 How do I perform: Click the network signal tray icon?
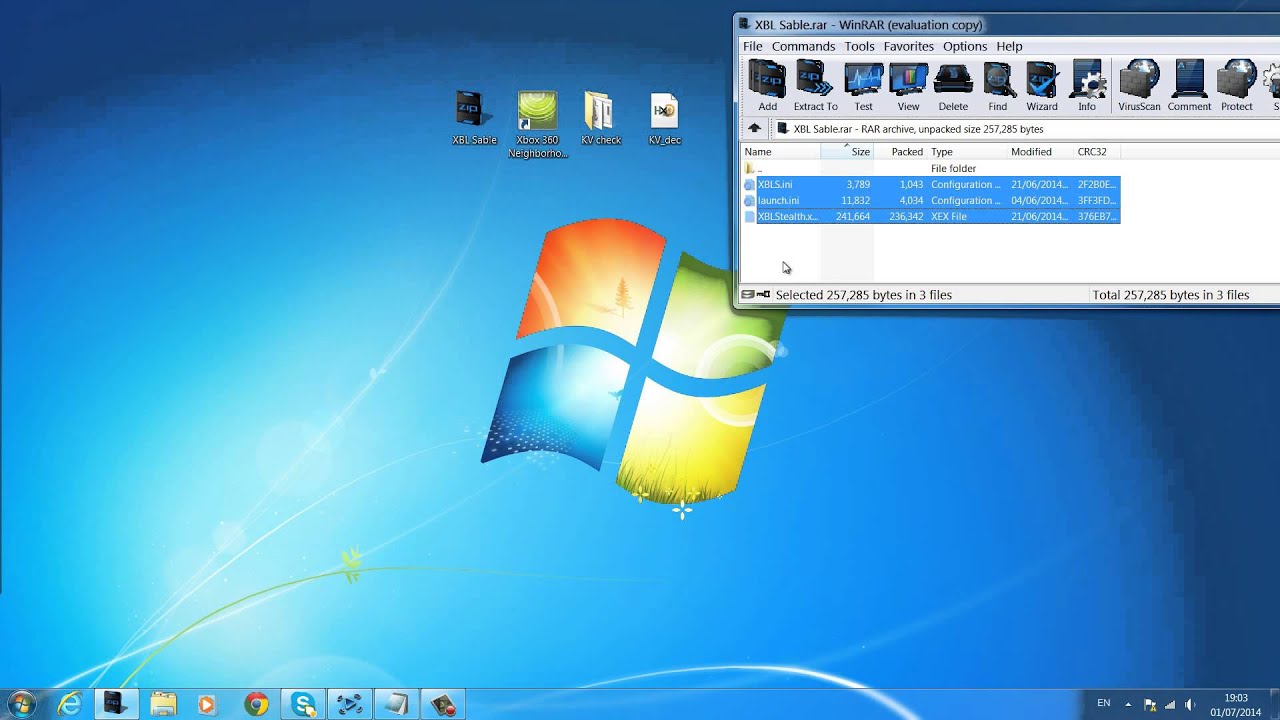pos(1170,704)
